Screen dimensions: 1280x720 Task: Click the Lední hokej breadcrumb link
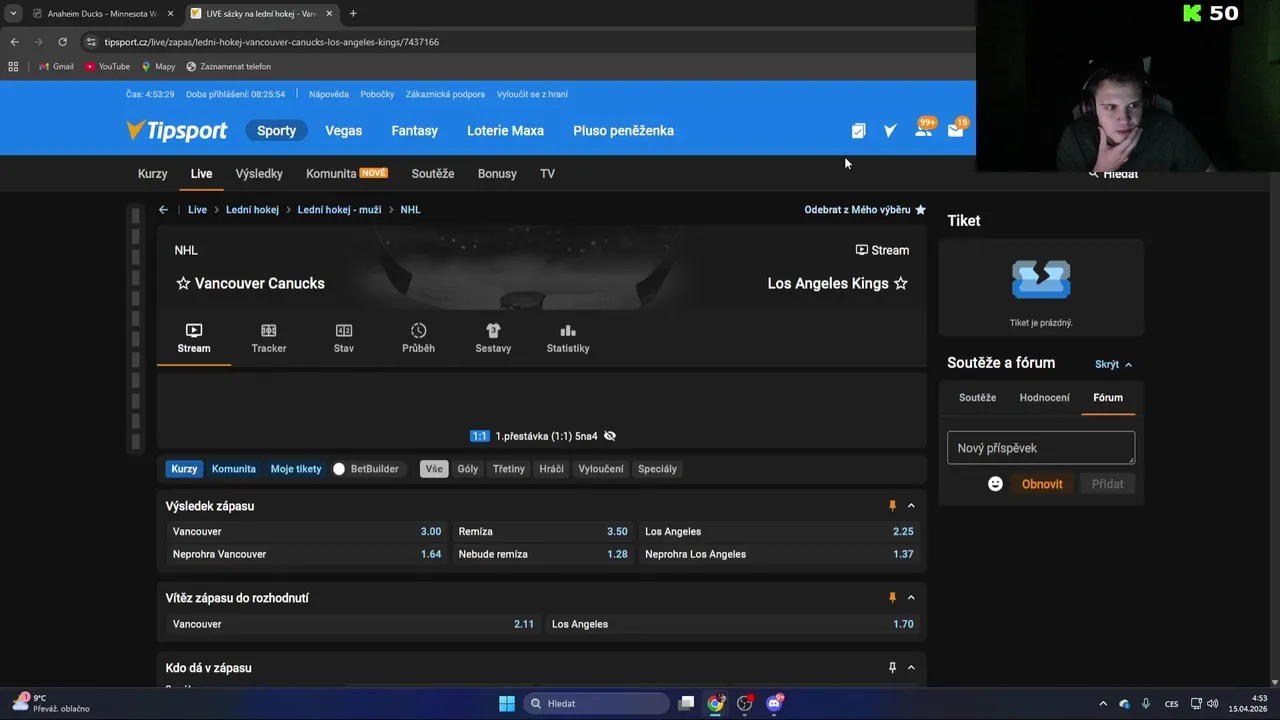point(252,210)
